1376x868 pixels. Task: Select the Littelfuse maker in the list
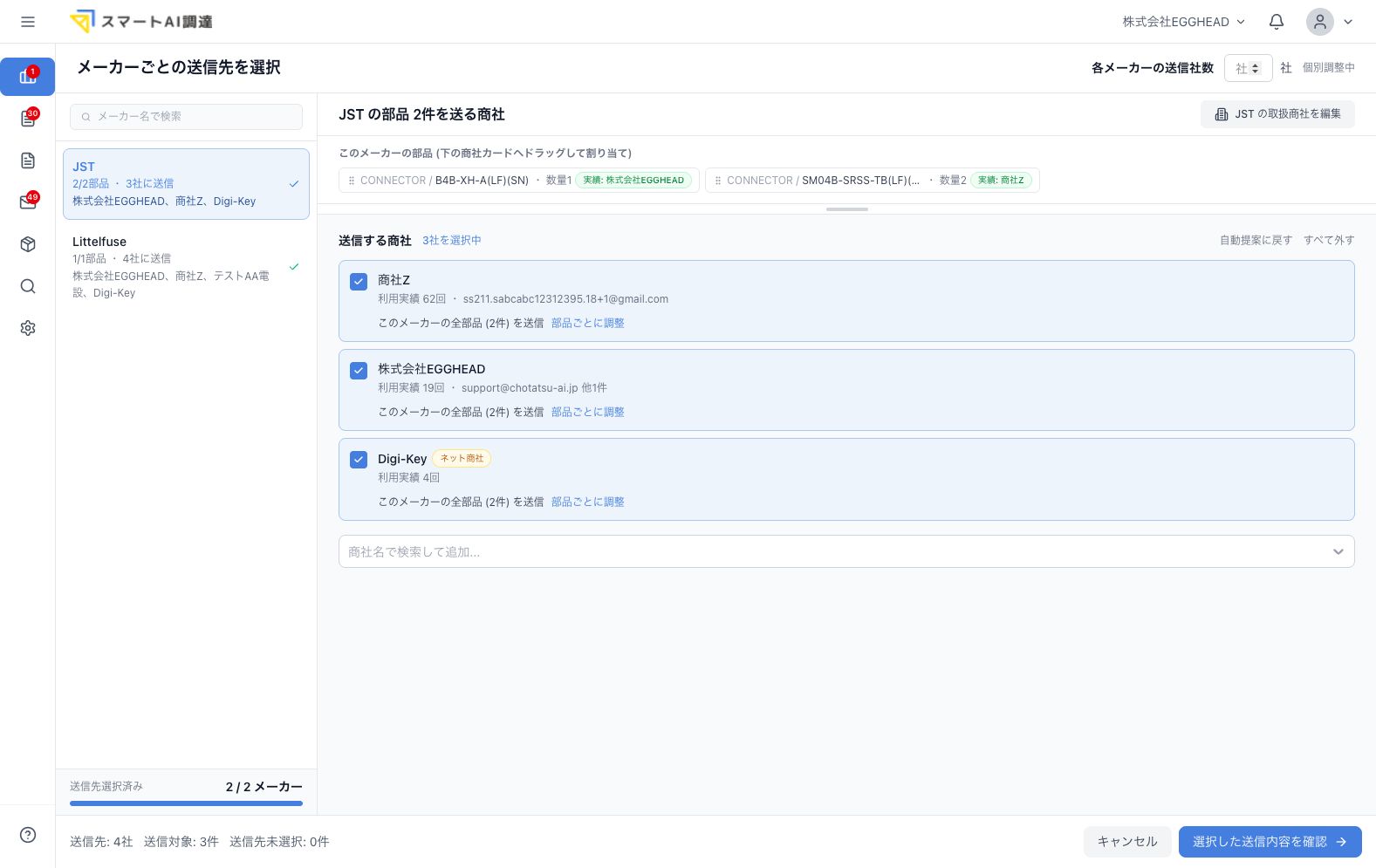(x=186, y=267)
